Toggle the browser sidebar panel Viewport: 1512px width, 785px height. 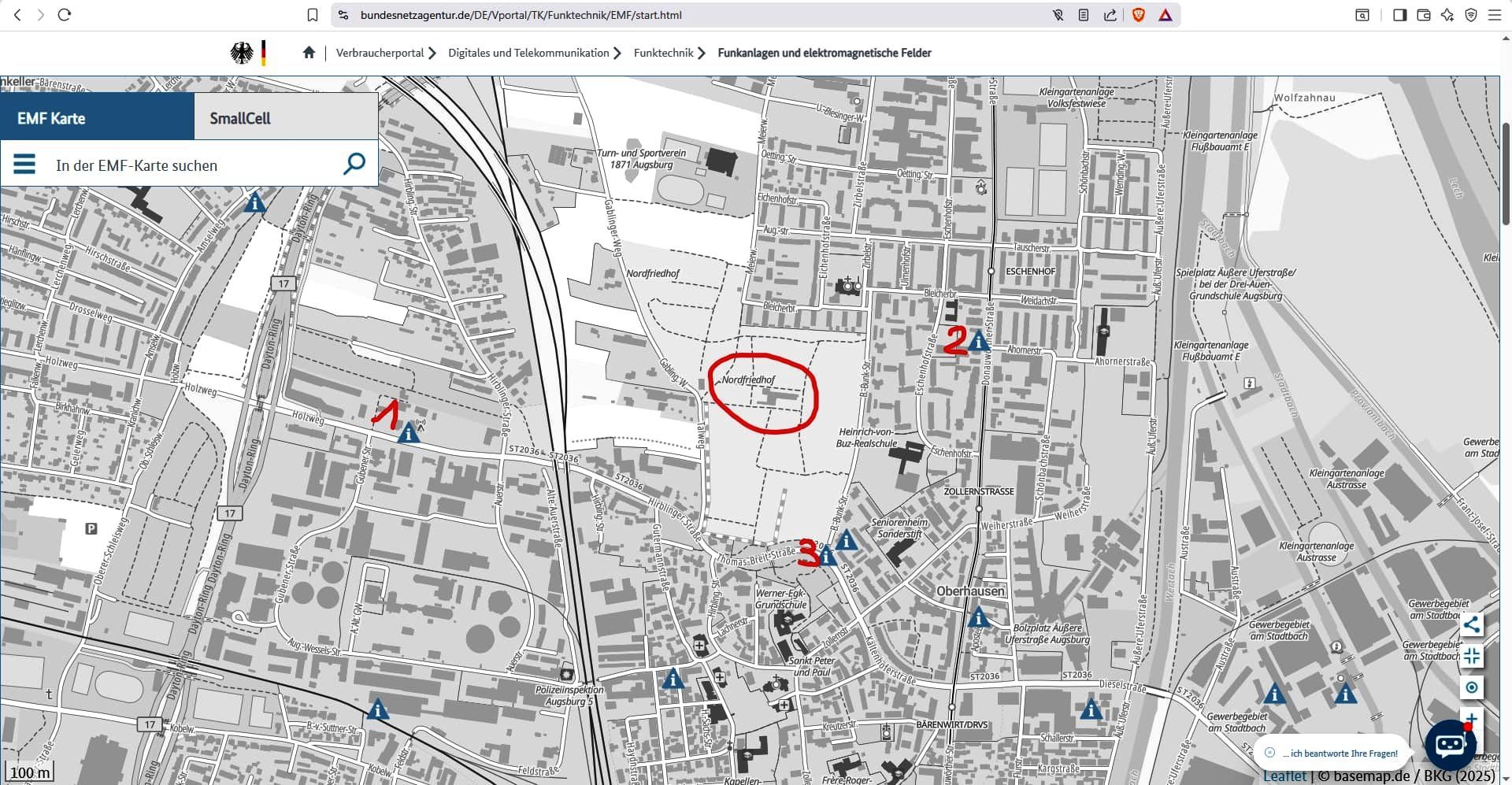(x=1399, y=15)
